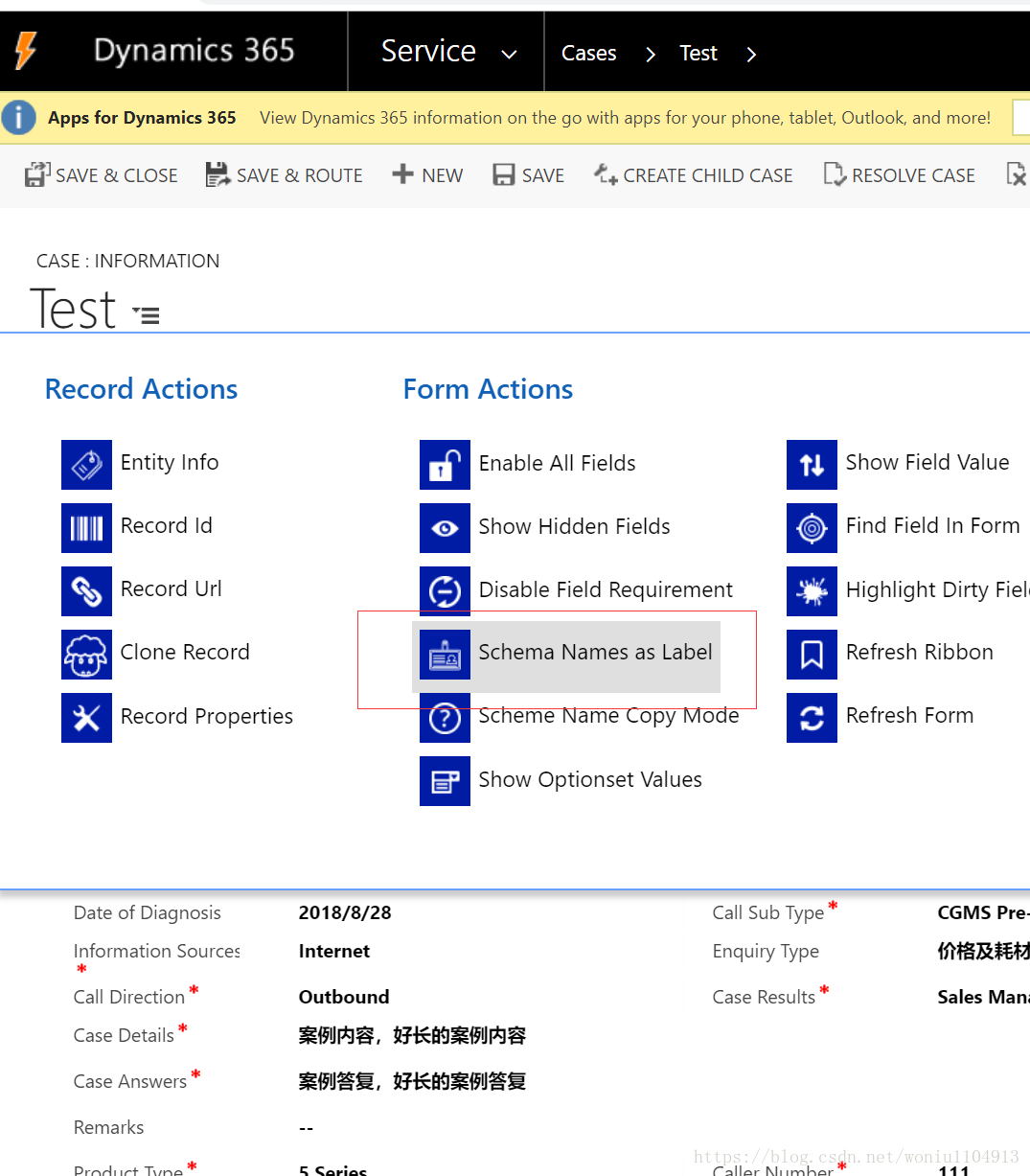Click the Save floppy disk icon
Screen dimensions: 1030x1176
[504, 174]
